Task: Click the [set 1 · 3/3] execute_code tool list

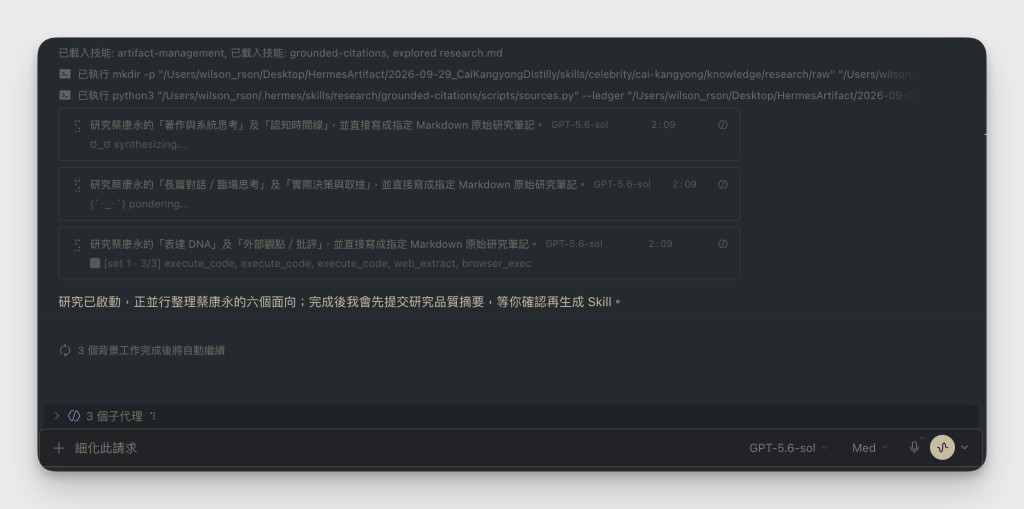Action: coord(317,263)
